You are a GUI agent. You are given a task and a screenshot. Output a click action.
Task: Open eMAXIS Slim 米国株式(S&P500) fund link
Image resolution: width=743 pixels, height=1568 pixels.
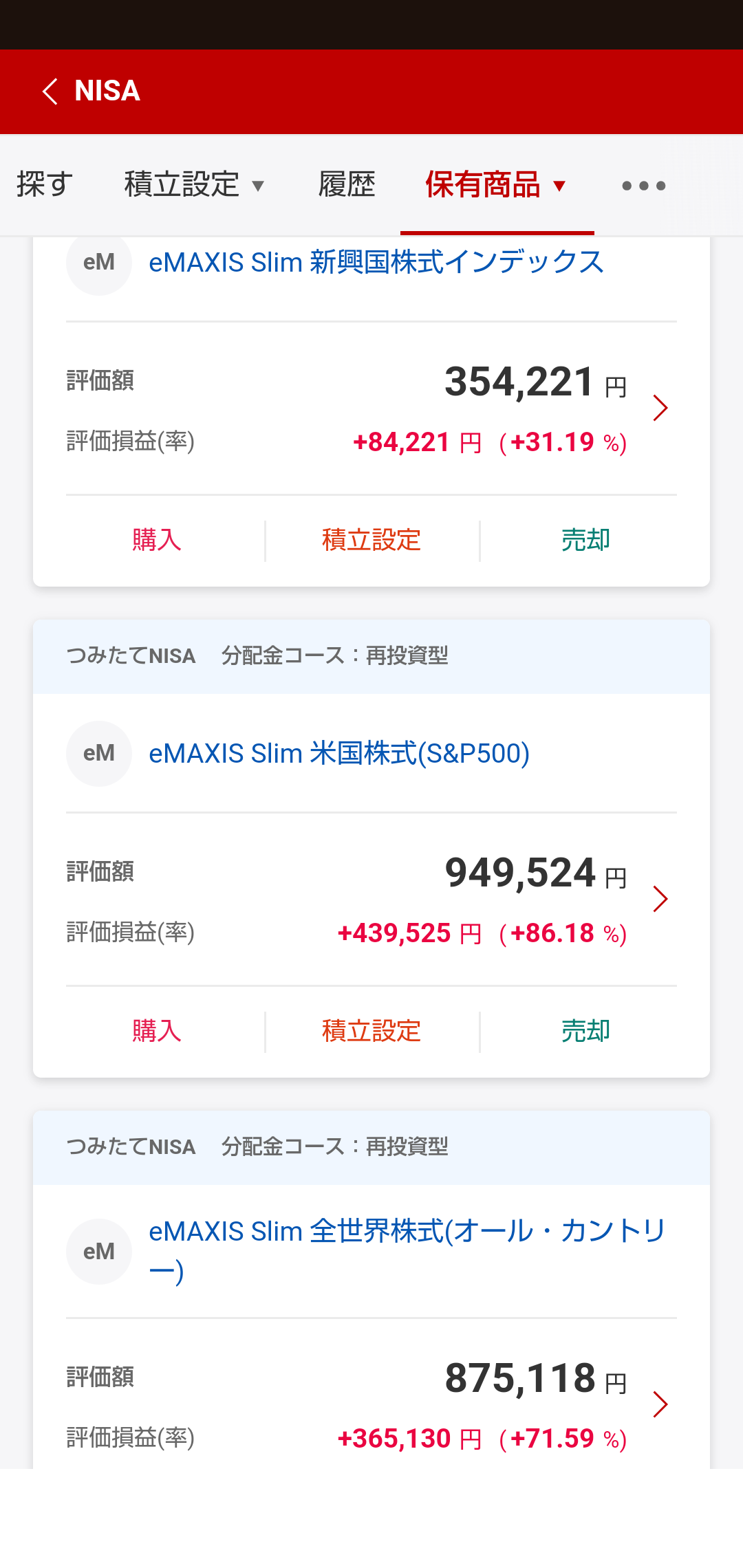tap(339, 754)
